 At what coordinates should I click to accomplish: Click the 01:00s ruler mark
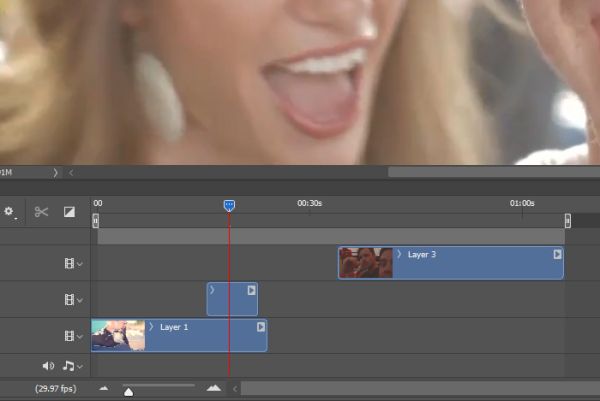(522, 203)
